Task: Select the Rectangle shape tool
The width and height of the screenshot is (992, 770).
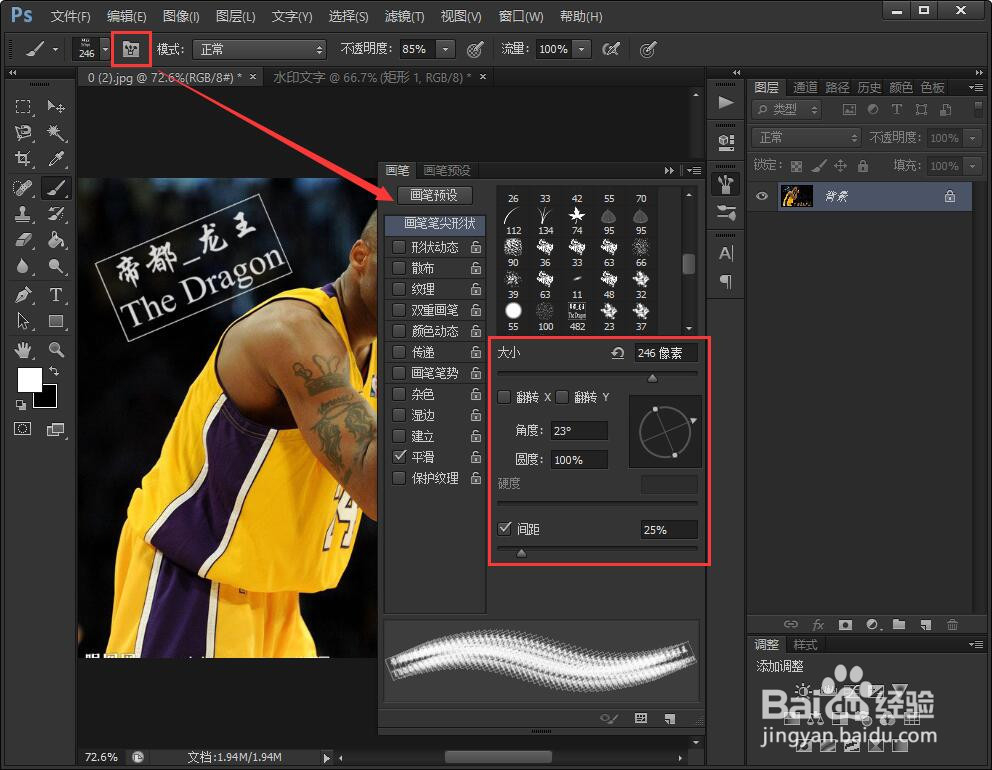Action: pos(56,321)
